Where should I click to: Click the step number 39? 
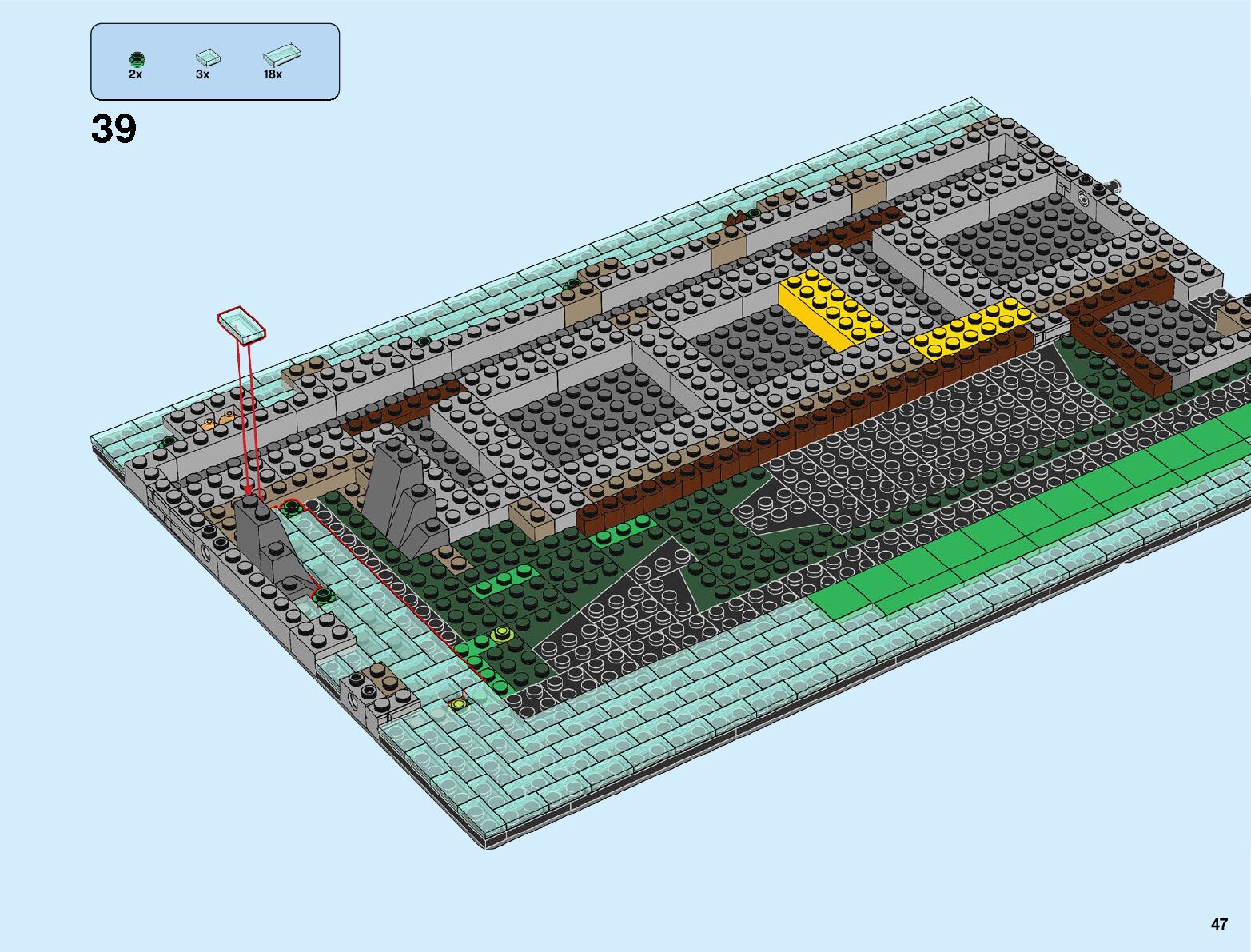(114, 129)
